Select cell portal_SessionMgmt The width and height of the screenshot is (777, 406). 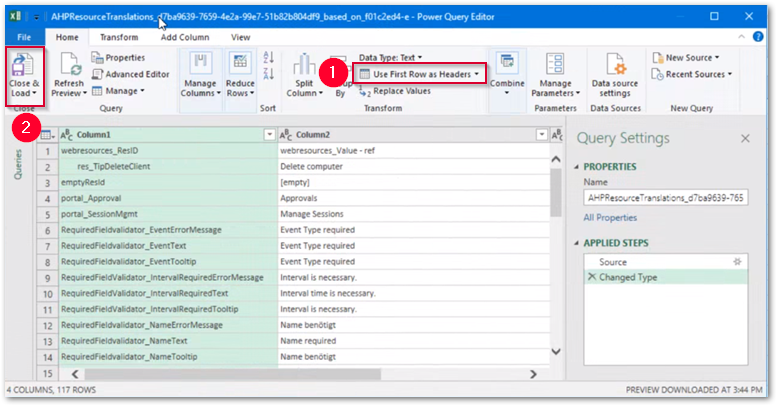168,214
